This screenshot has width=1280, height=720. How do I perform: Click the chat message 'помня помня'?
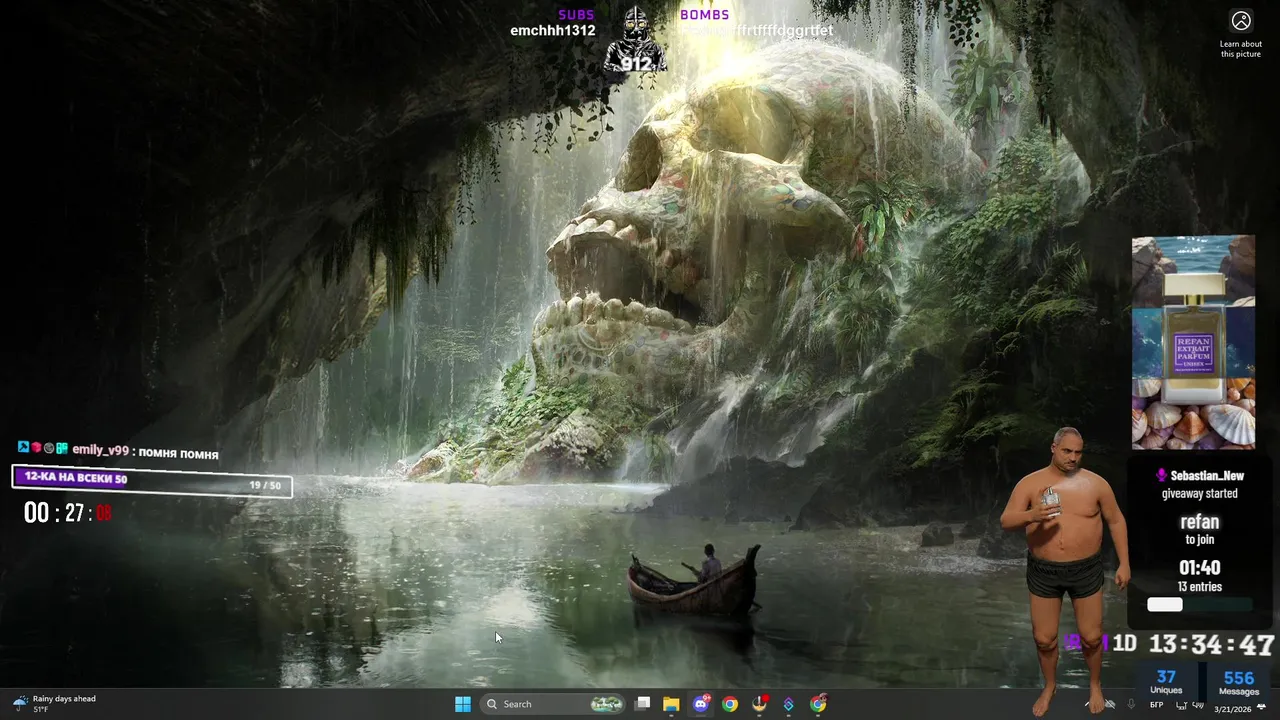point(179,454)
